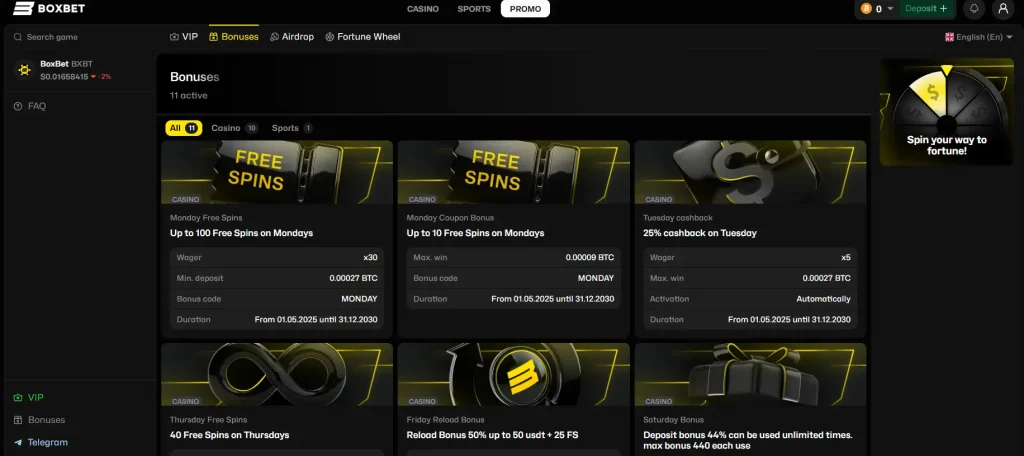Open VIP link in the sidebar
The width and height of the screenshot is (1024, 456).
[x=29, y=397]
